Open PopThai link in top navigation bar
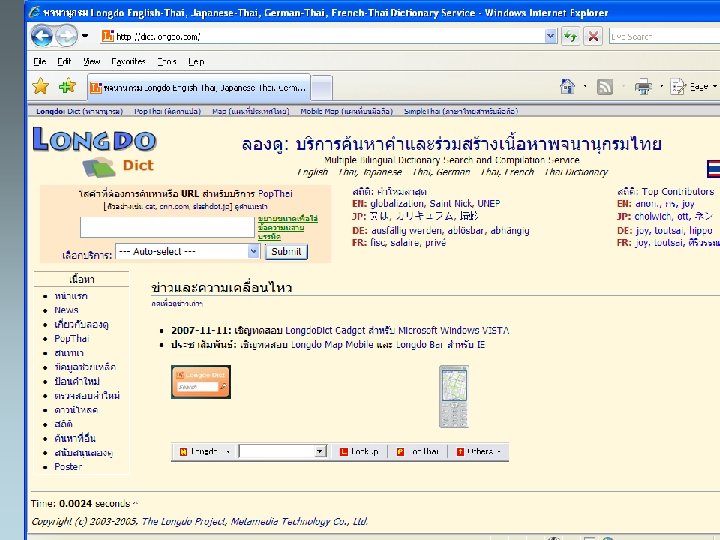The height and width of the screenshot is (540, 720). 168,111
